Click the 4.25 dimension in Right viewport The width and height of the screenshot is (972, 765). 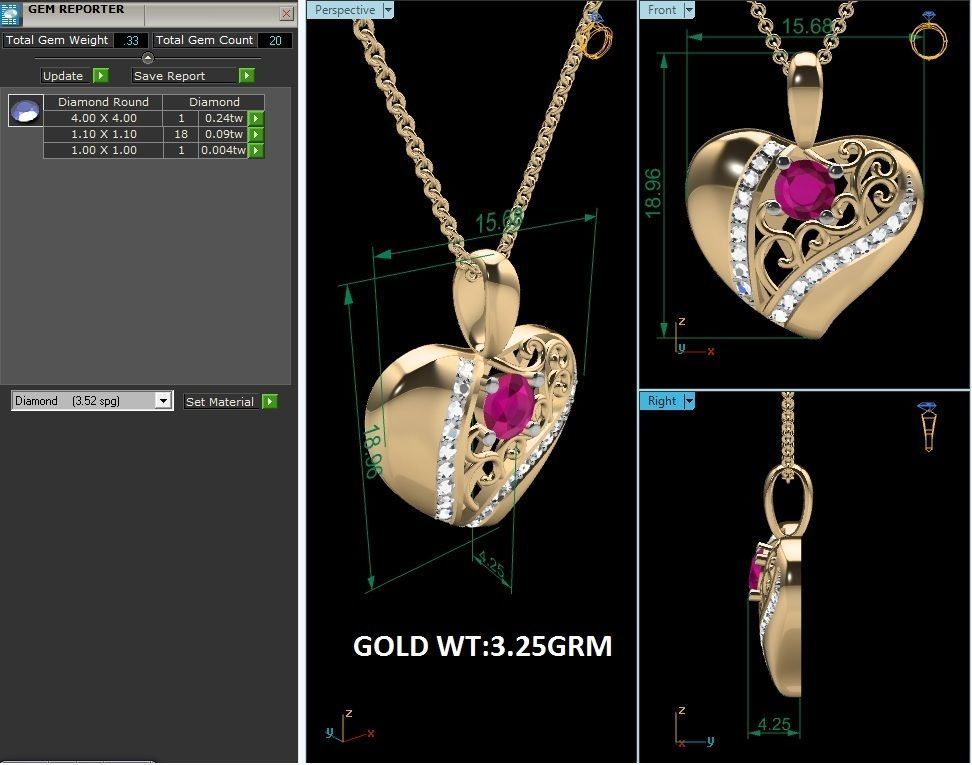(774, 723)
